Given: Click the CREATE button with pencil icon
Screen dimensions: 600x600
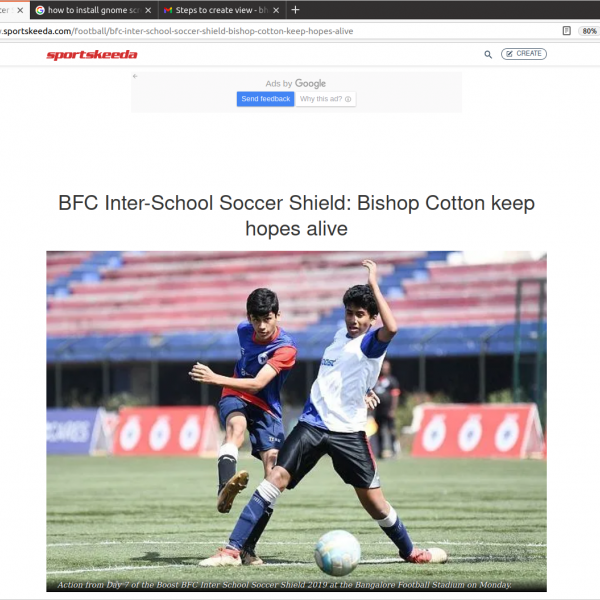Looking at the screenshot, I should [x=523, y=54].
